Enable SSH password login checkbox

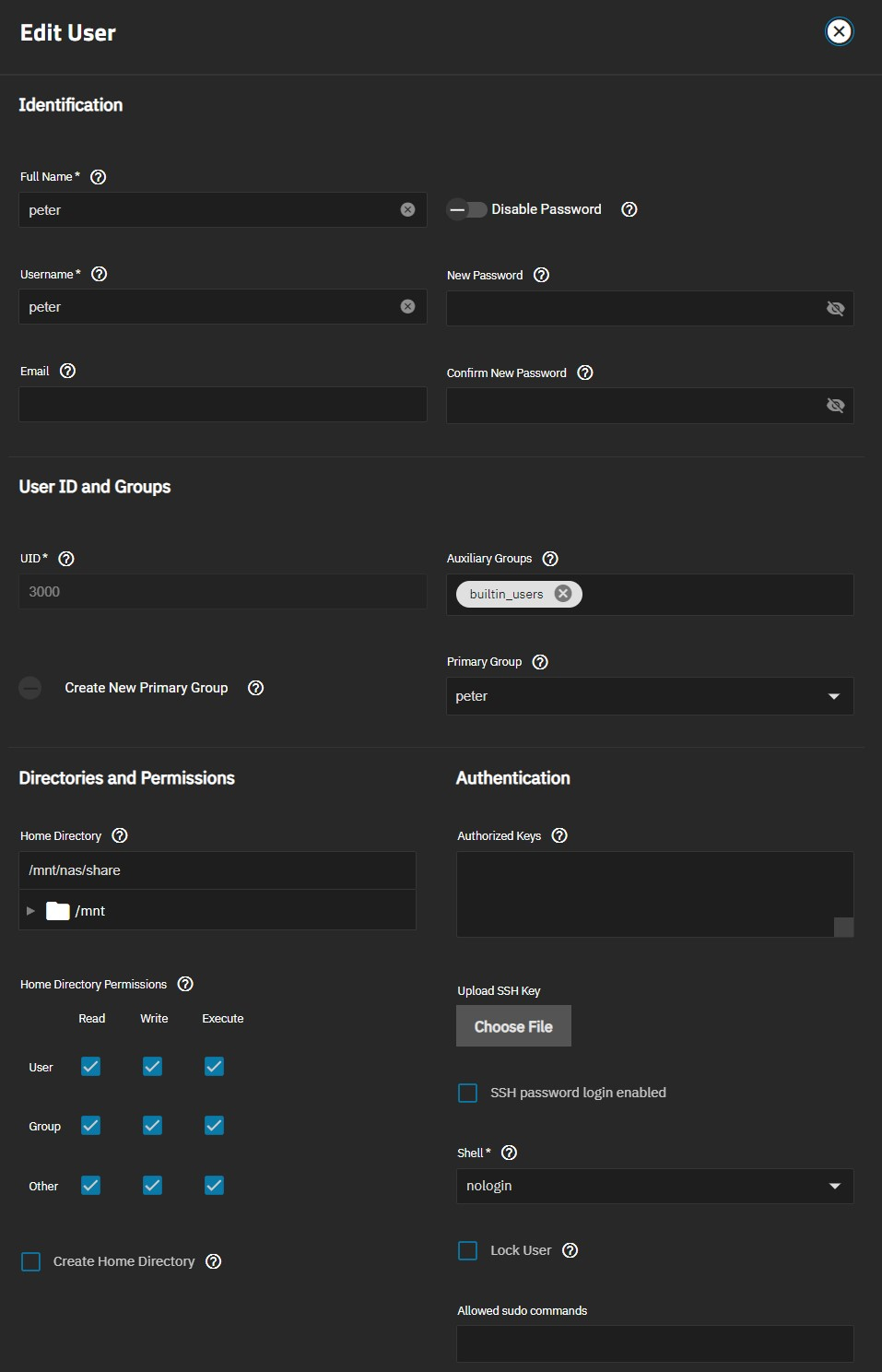[468, 1093]
